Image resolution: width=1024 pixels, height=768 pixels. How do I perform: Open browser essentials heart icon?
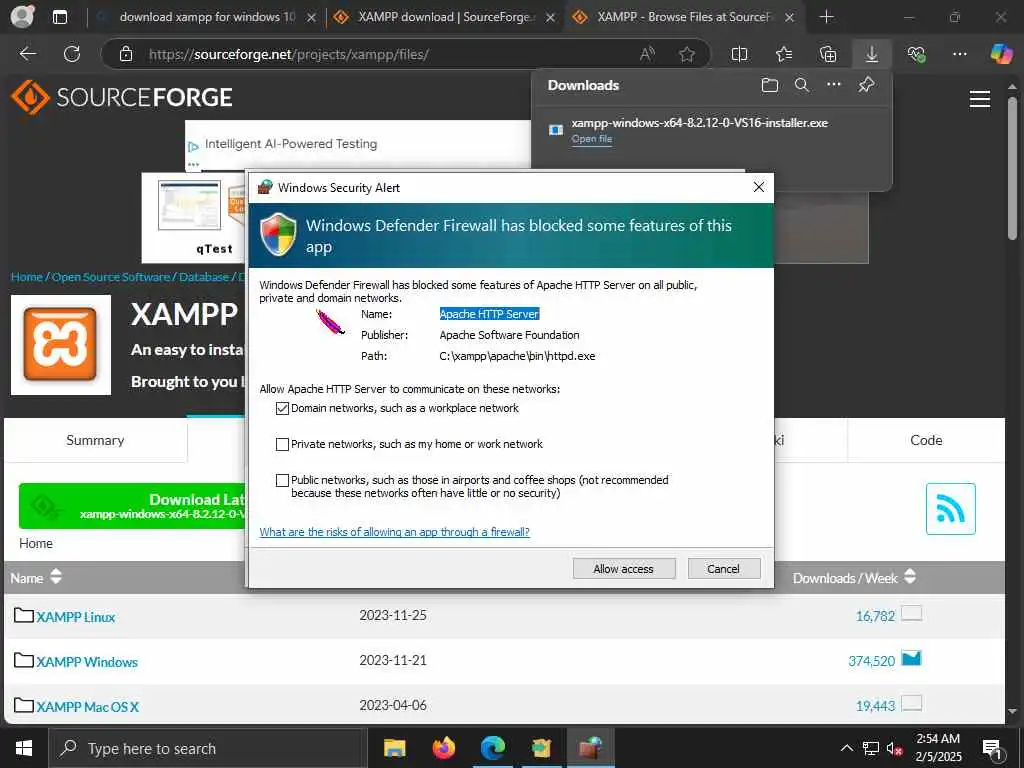[x=916, y=54]
